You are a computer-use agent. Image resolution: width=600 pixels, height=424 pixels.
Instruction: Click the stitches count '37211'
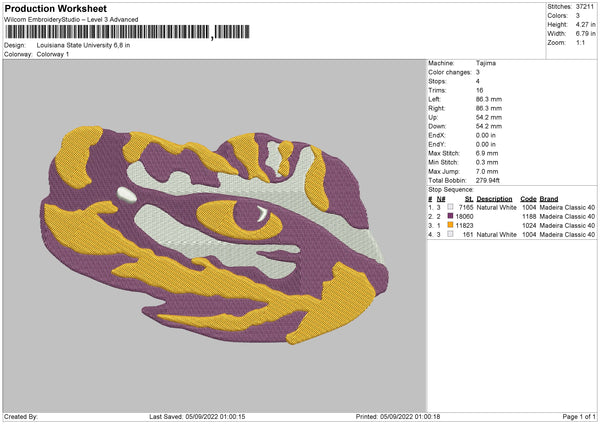coord(585,7)
